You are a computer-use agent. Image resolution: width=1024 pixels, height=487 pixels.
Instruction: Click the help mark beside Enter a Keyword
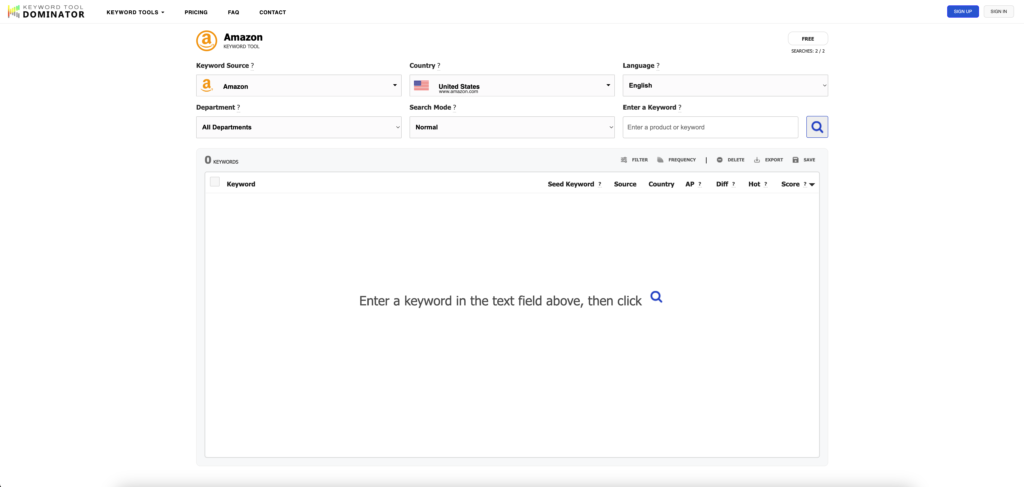pyautogui.click(x=680, y=108)
